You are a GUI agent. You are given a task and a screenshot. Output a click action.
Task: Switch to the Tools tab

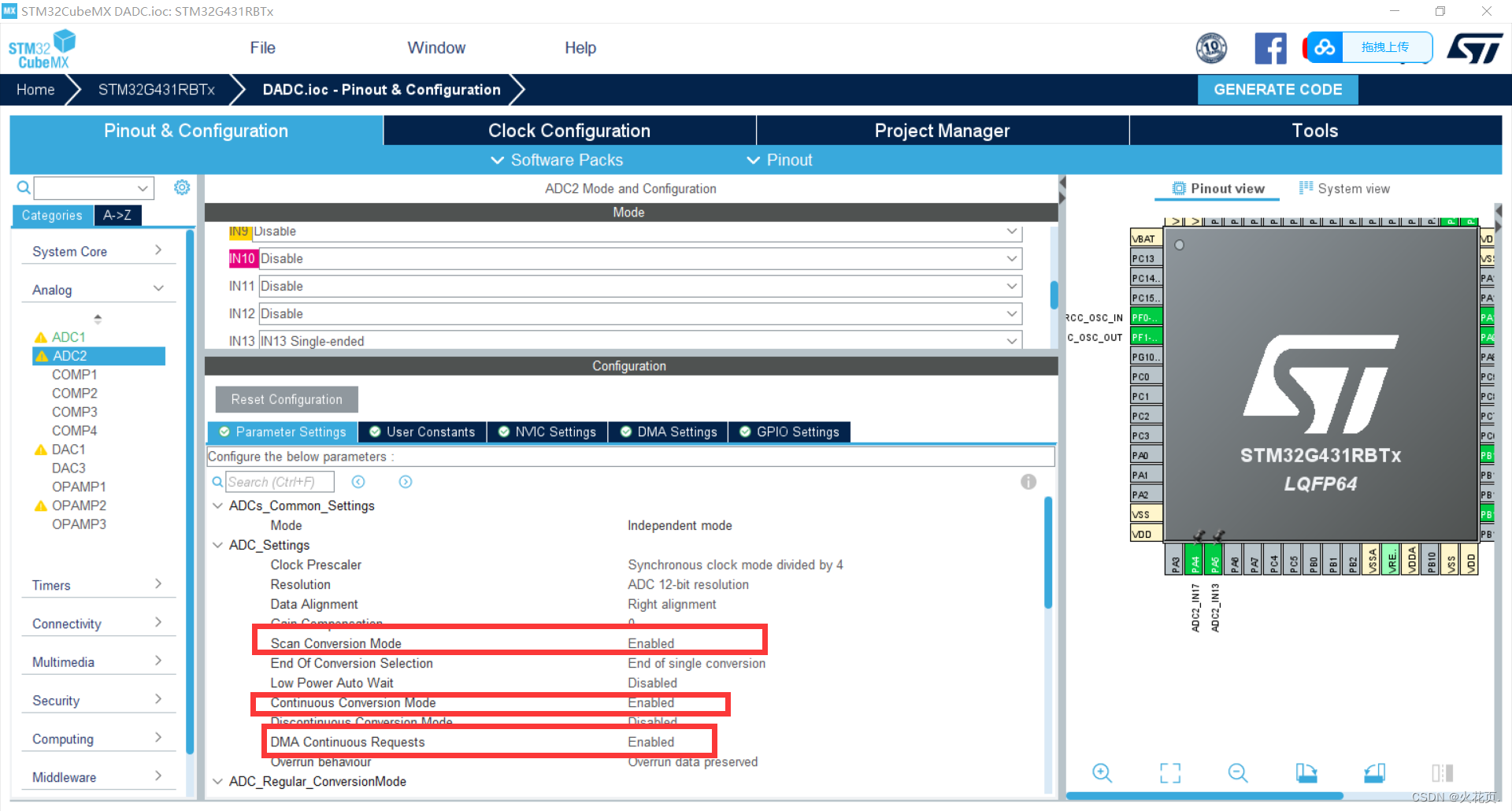[x=1315, y=131]
